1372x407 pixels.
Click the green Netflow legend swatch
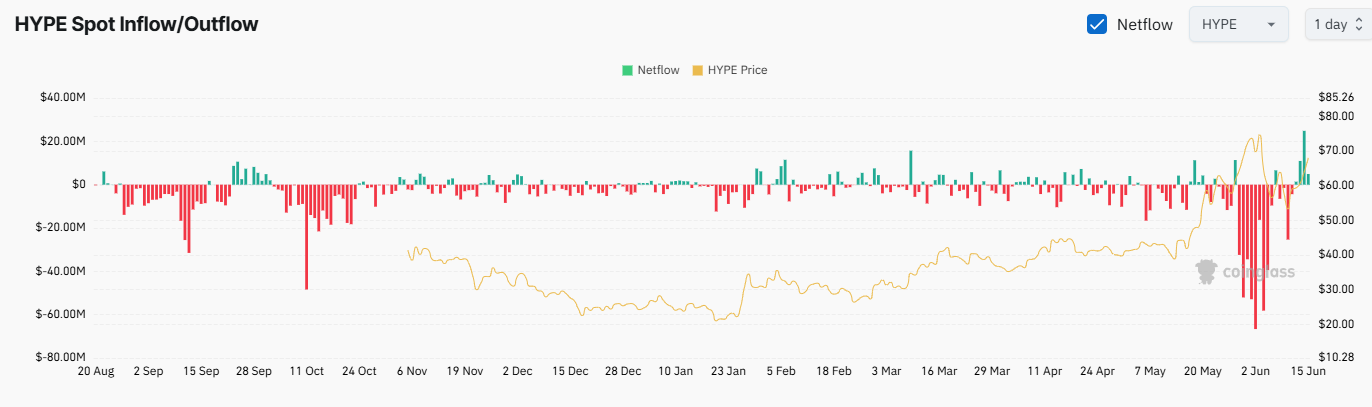click(x=628, y=70)
